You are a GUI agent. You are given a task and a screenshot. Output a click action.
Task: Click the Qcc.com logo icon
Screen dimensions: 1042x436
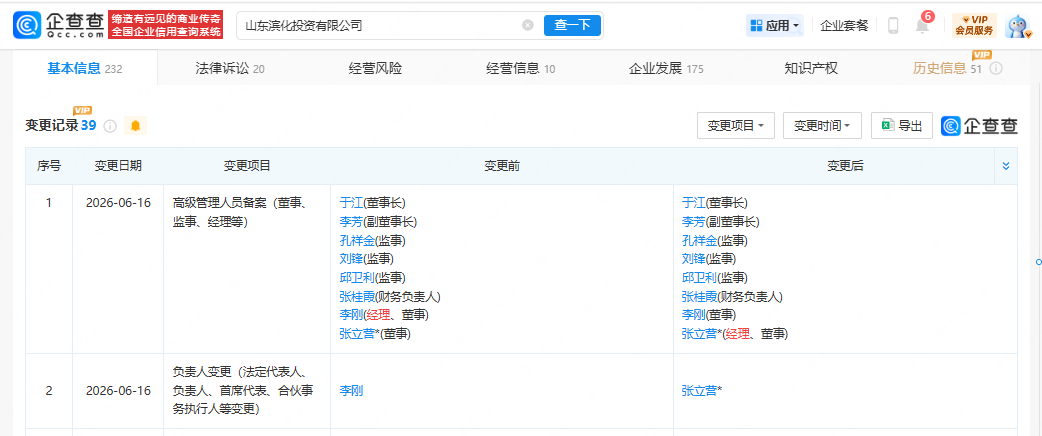[27, 25]
